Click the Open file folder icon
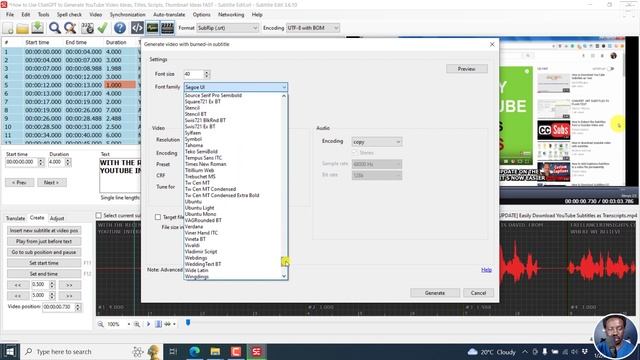Image resolution: width=640 pixels, height=360 pixels. coord(22,28)
